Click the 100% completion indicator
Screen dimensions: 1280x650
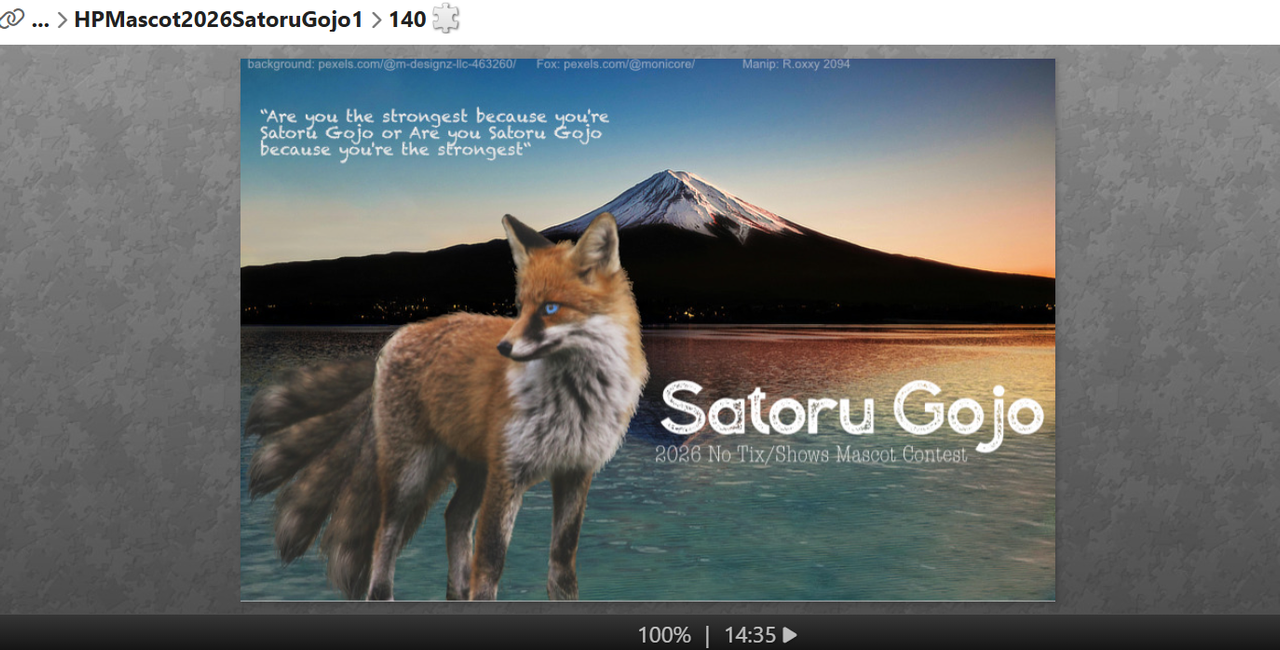click(664, 635)
